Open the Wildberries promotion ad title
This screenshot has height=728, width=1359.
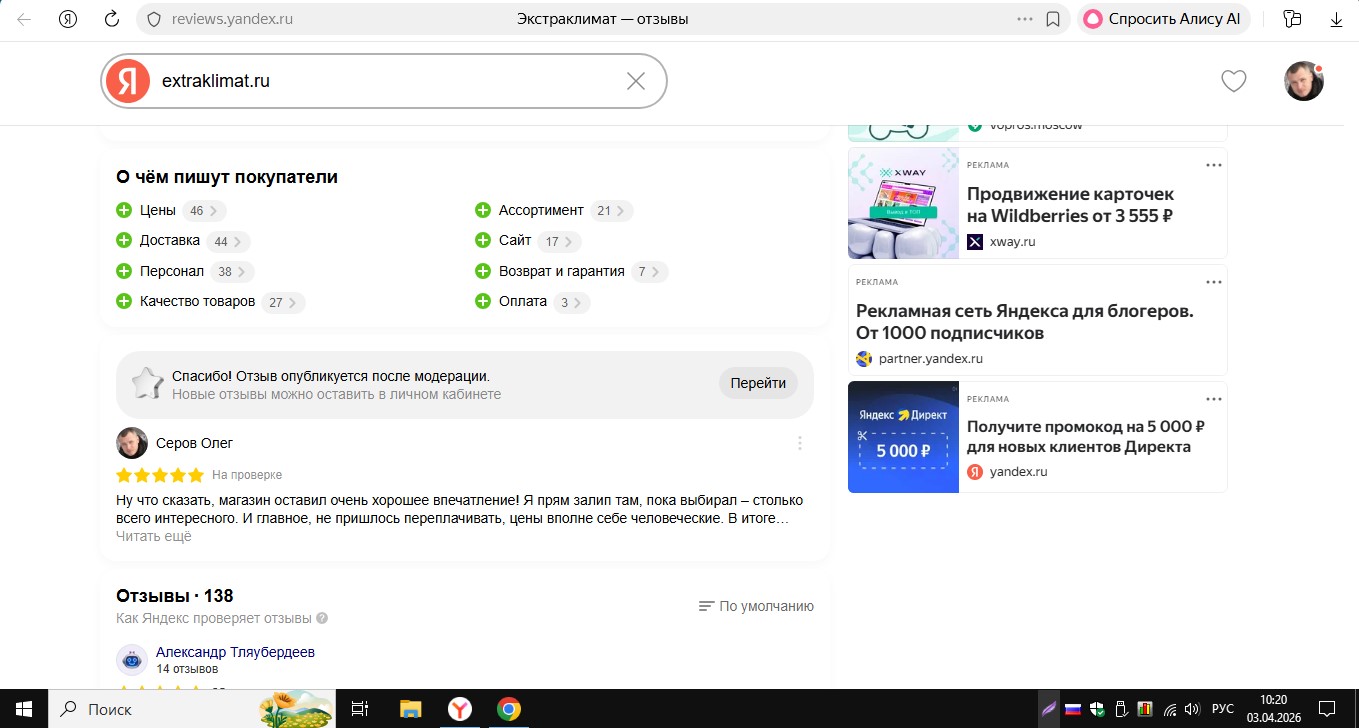click(1071, 204)
